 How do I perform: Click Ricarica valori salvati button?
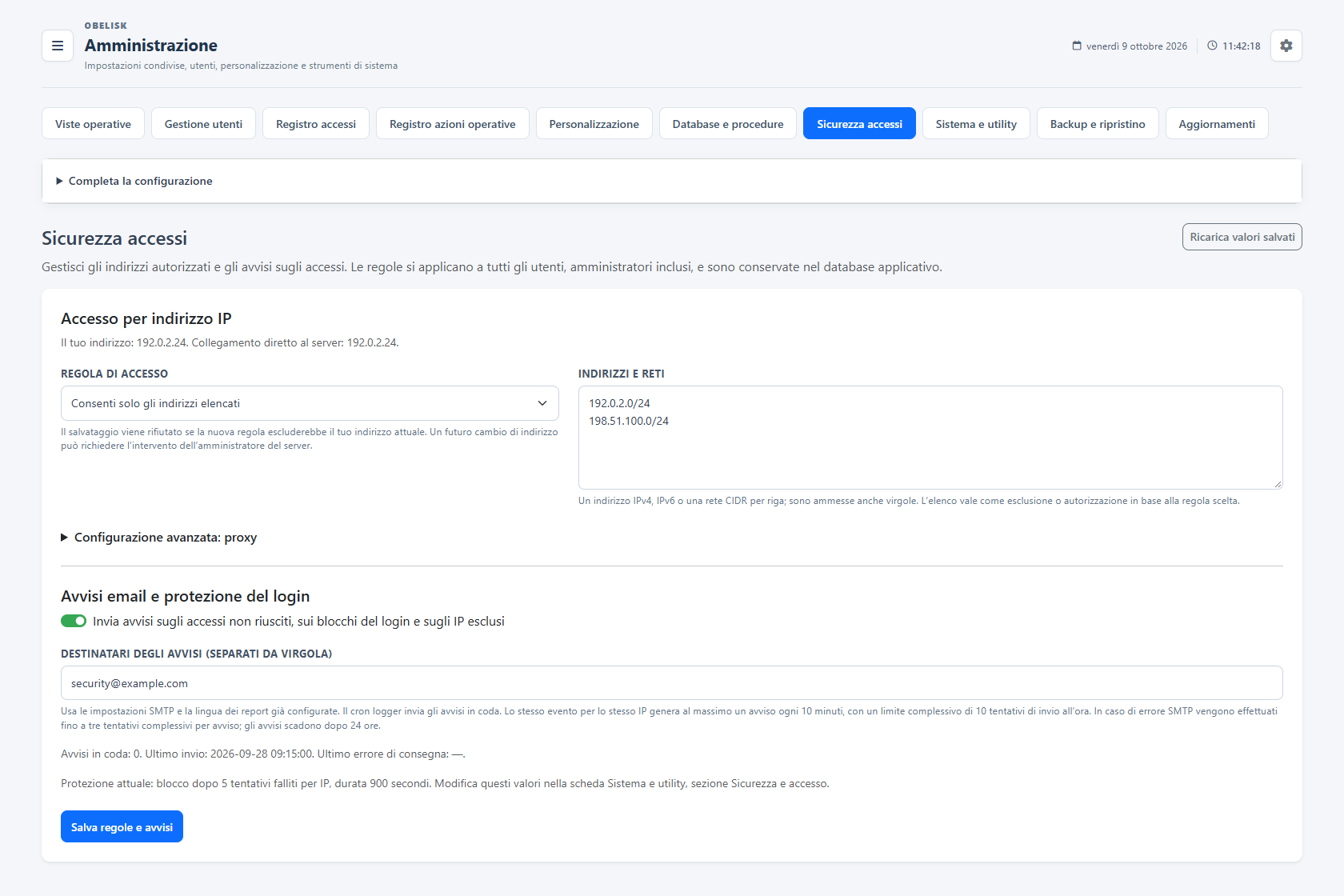[1242, 237]
